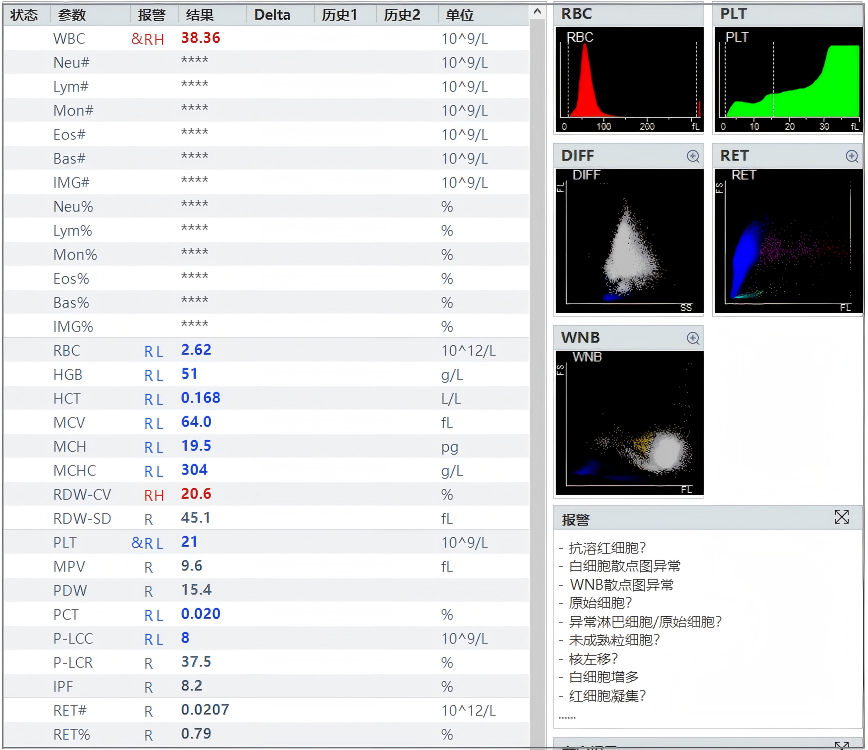Click the 白细胞散点图异常 alarm message
The image size is (868, 750).
[x=624, y=566]
